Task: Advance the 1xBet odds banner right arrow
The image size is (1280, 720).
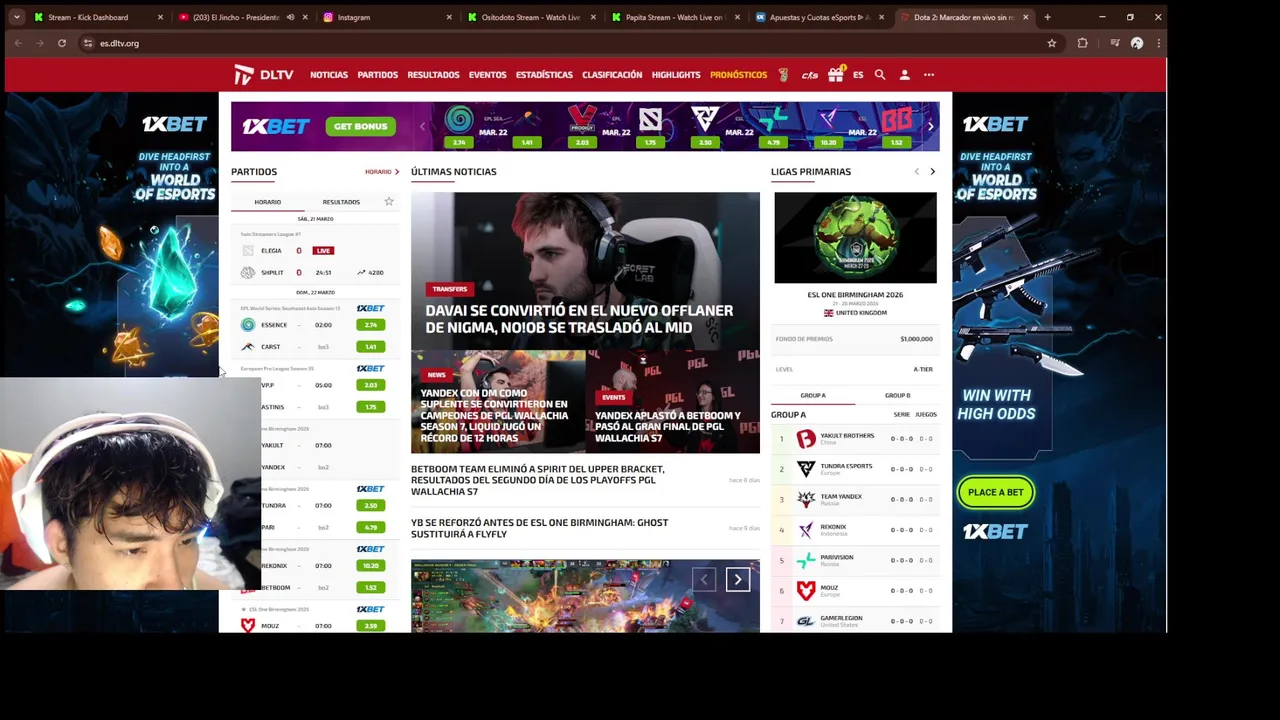Action: point(930,127)
